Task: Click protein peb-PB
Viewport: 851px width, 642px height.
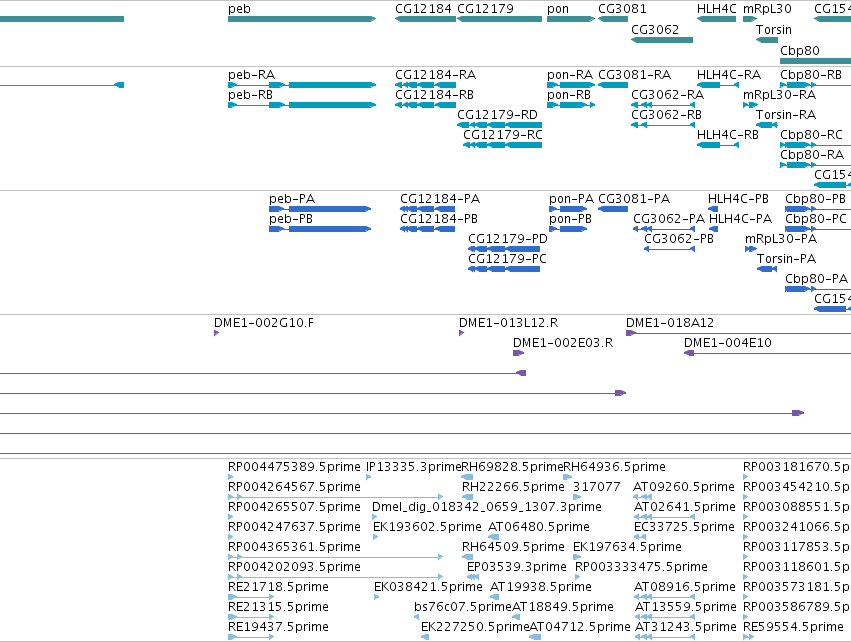Action: [320, 228]
